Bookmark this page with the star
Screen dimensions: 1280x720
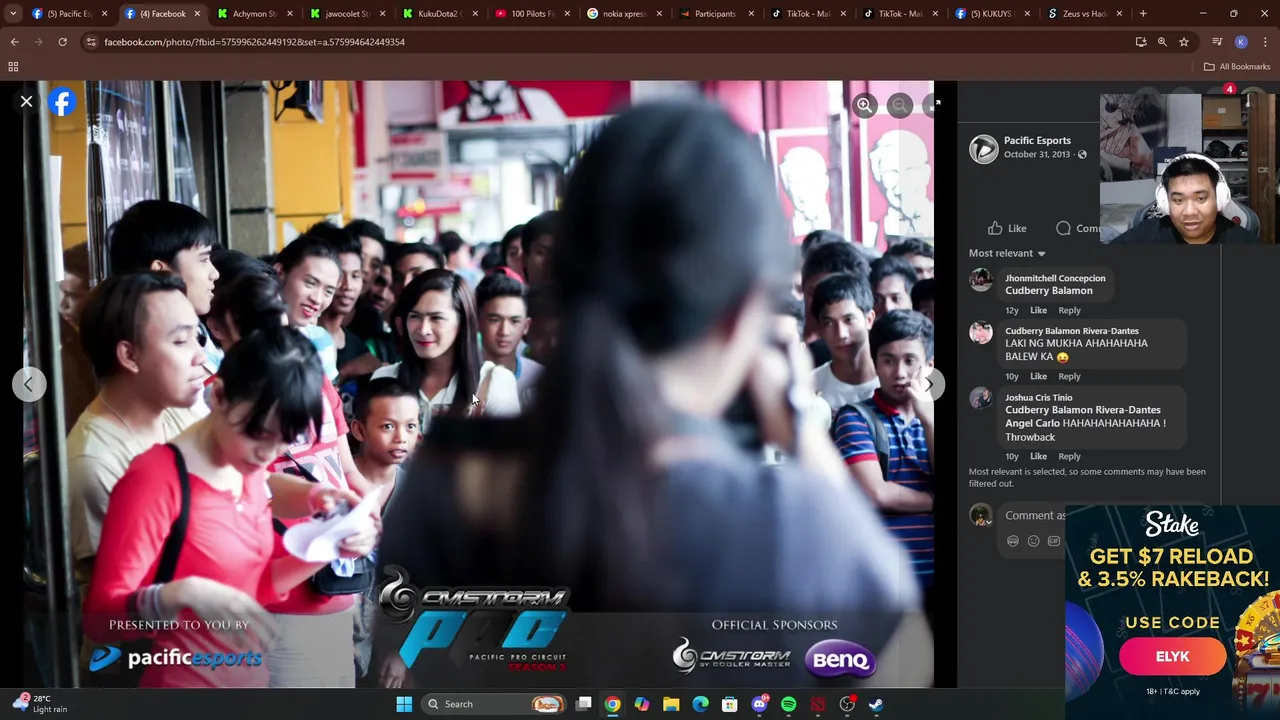pyautogui.click(x=1184, y=42)
